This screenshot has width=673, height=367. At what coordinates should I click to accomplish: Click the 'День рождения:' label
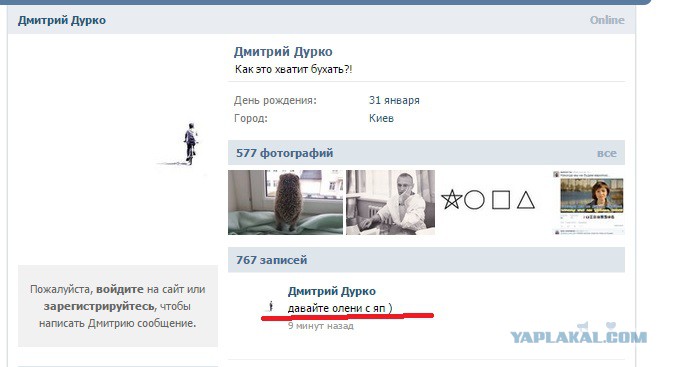tap(275, 100)
